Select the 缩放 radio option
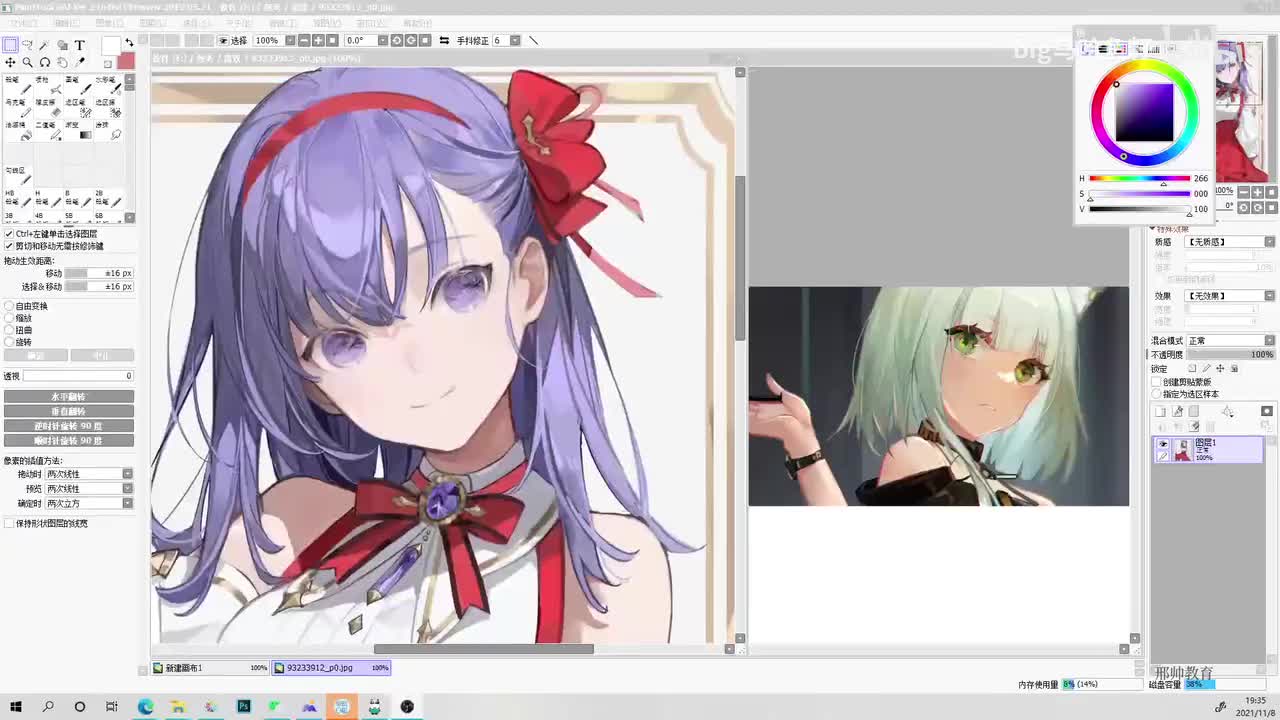The height and width of the screenshot is (720, 1280). pos(9,318)
